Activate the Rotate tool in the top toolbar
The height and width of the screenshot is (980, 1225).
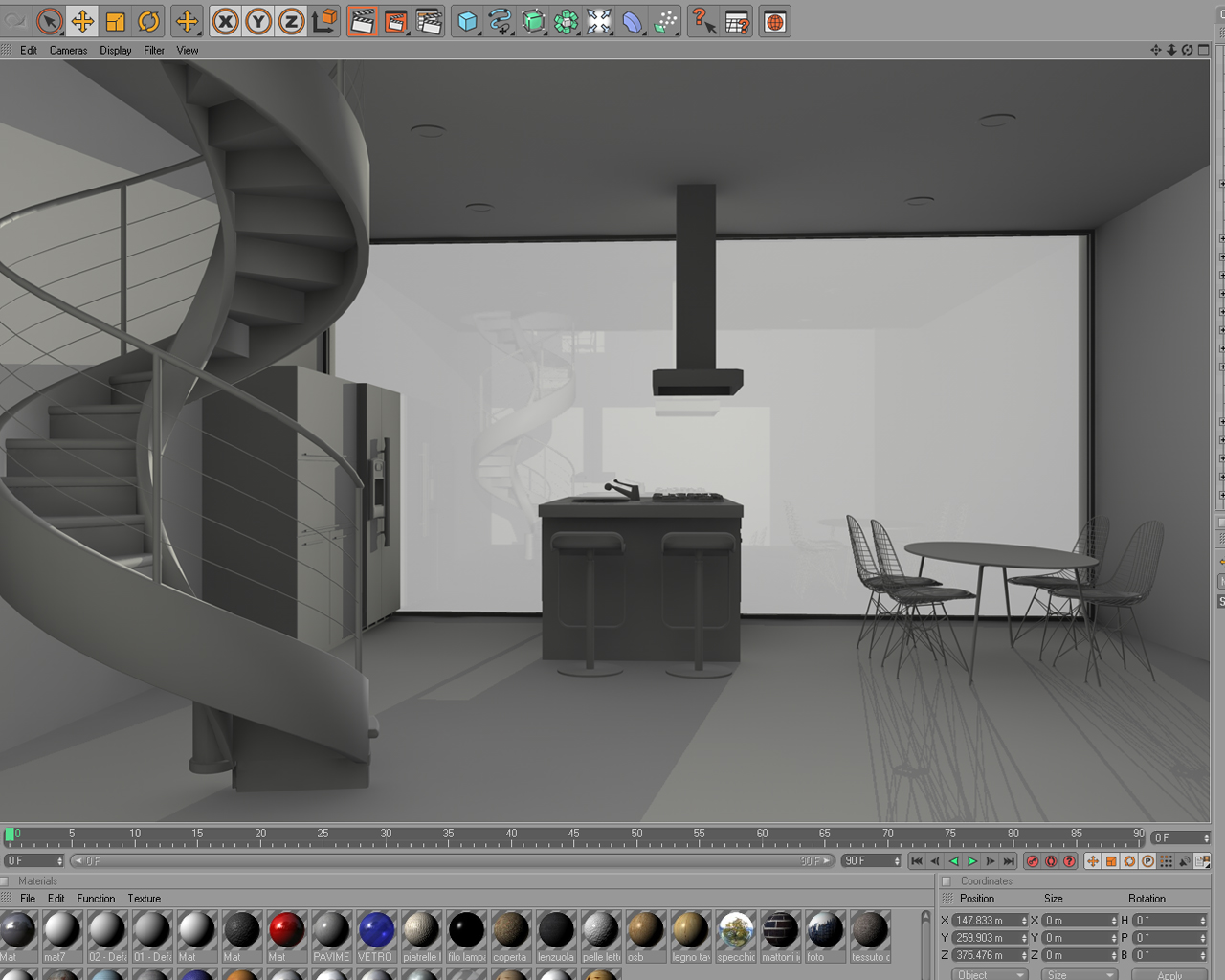(148, 20)
